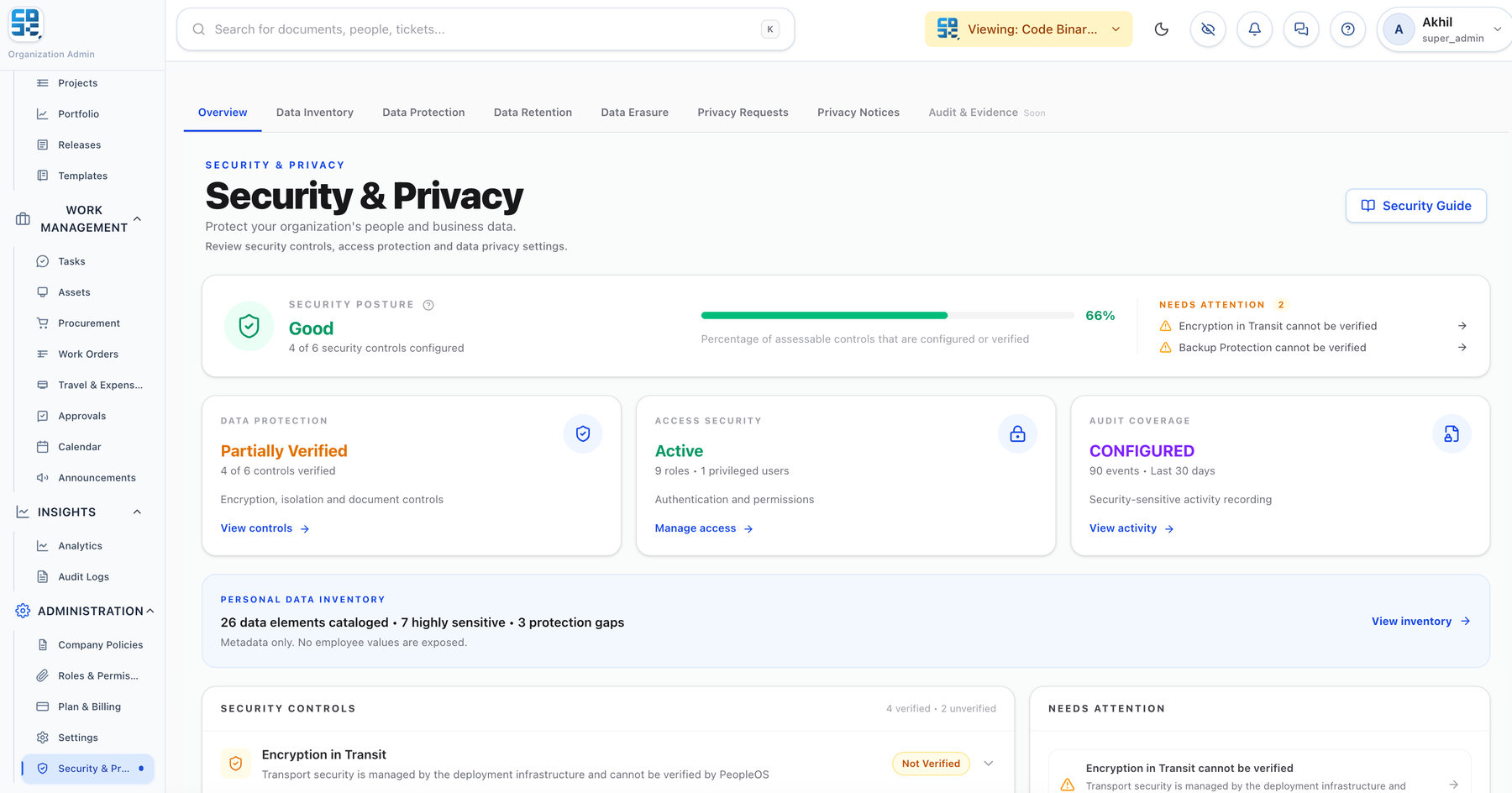
Task: Click the View inventory link
Action: click(1421, 622)
